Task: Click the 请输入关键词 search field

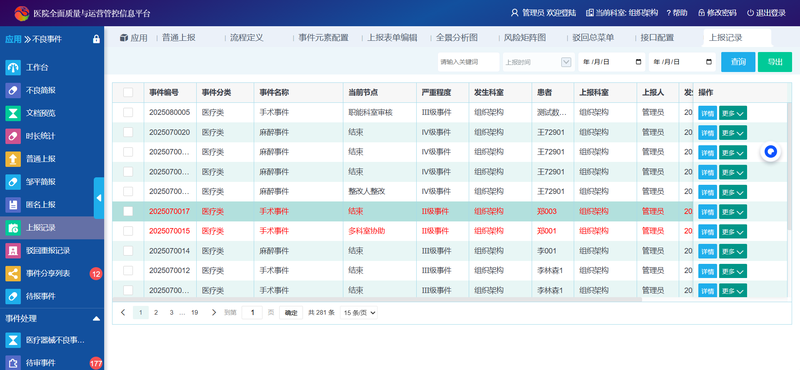Action: click(x=468, y=62)
